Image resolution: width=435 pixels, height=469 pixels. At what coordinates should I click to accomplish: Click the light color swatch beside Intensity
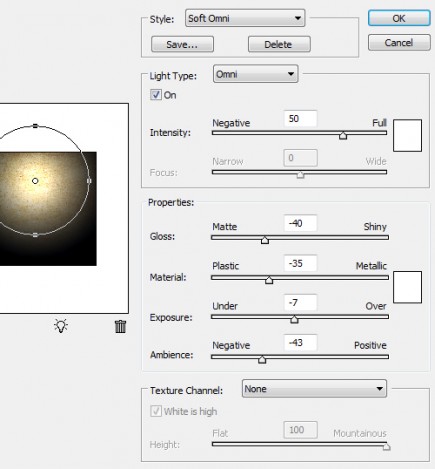tap(407, 135)
